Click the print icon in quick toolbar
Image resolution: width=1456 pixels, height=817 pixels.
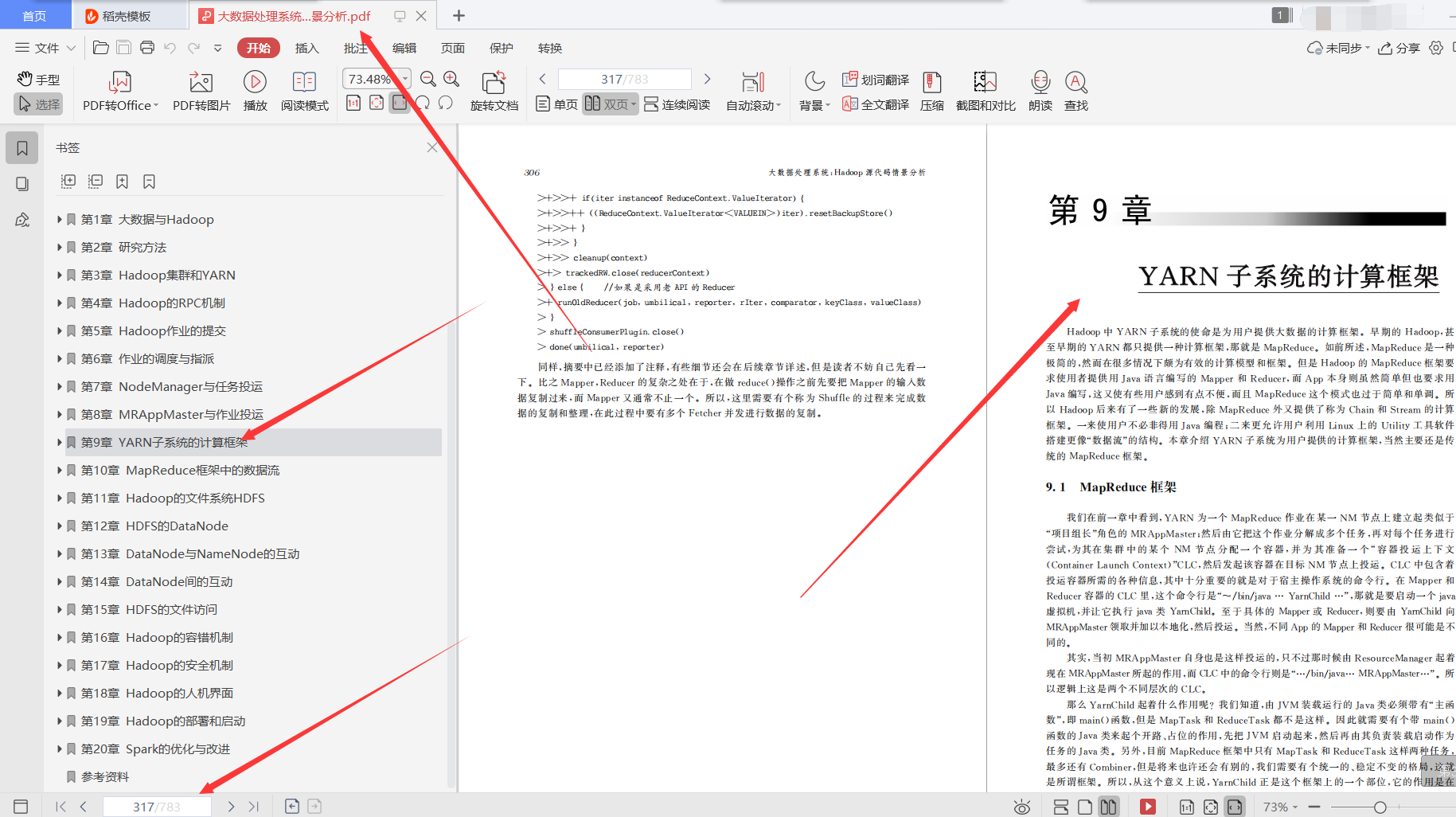147,48
